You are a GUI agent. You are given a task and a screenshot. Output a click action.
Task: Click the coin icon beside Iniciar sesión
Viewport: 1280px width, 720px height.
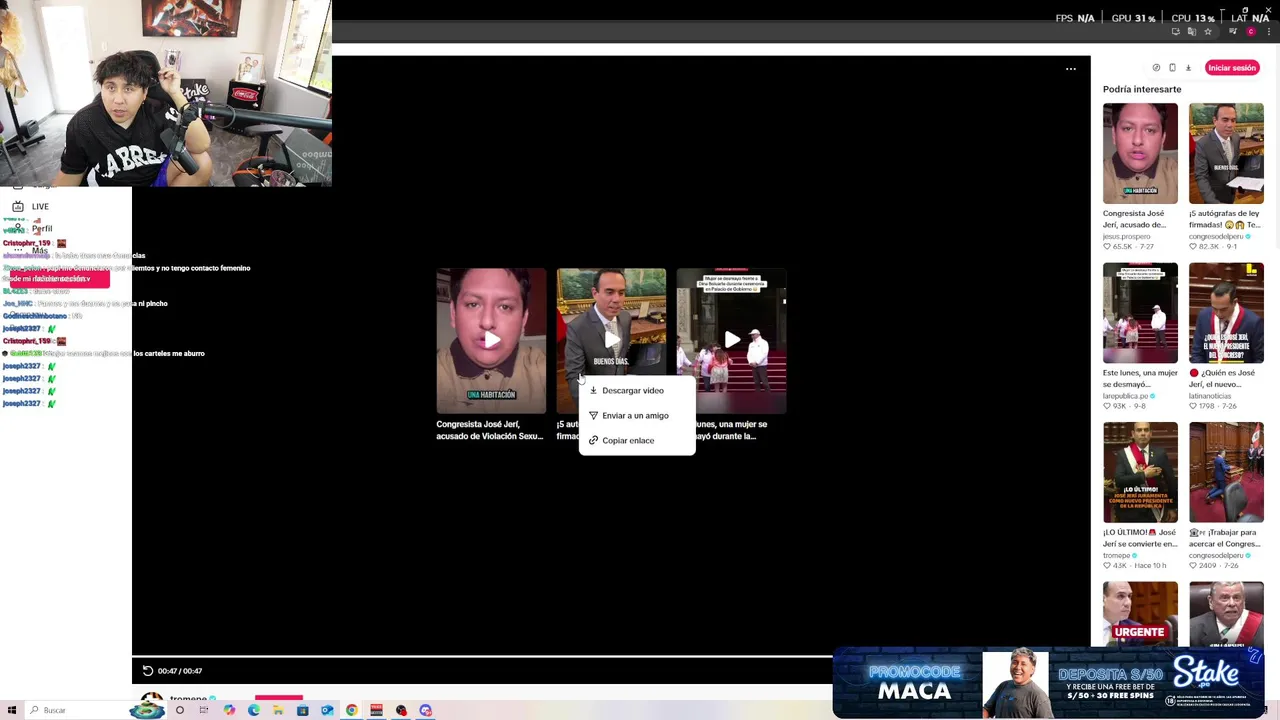coord(1156,68)
